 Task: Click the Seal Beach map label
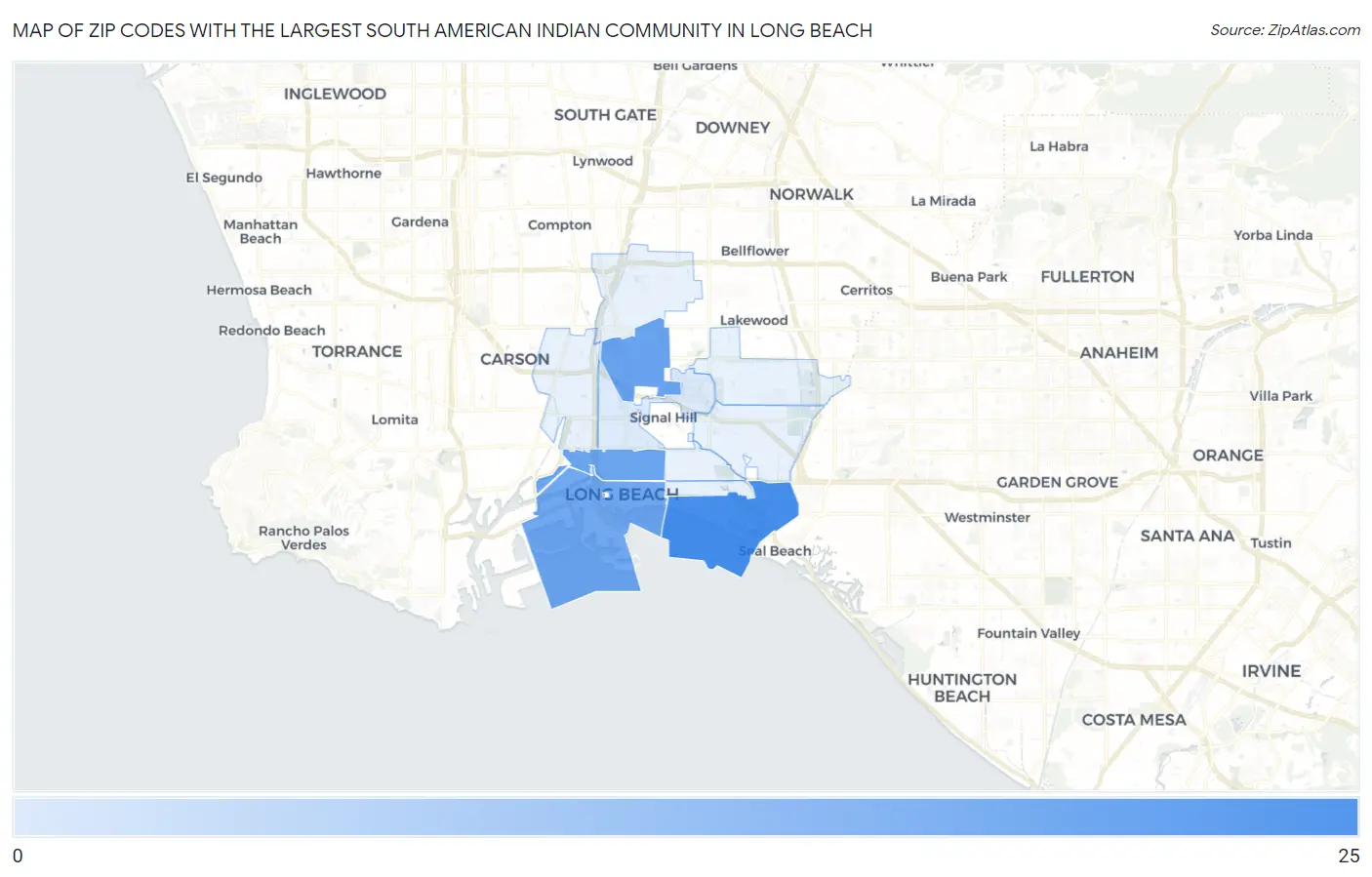[x=775, y=551]
